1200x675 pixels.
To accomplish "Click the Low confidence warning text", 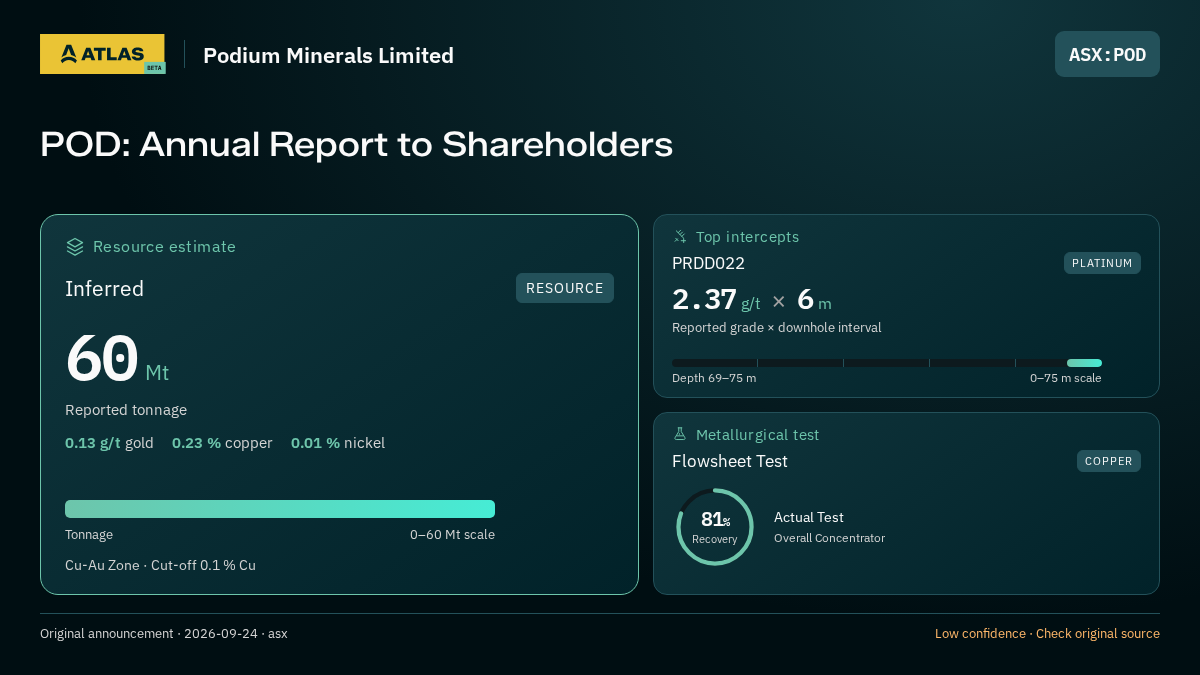I will [1047, 634].
